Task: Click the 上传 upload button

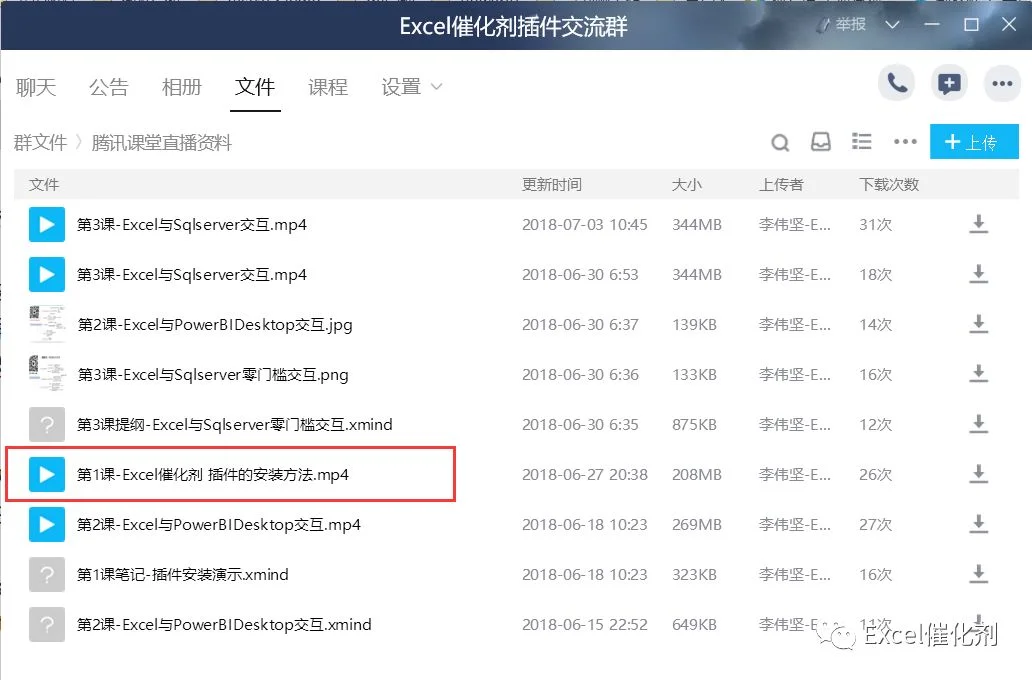Action: point(974,142)
